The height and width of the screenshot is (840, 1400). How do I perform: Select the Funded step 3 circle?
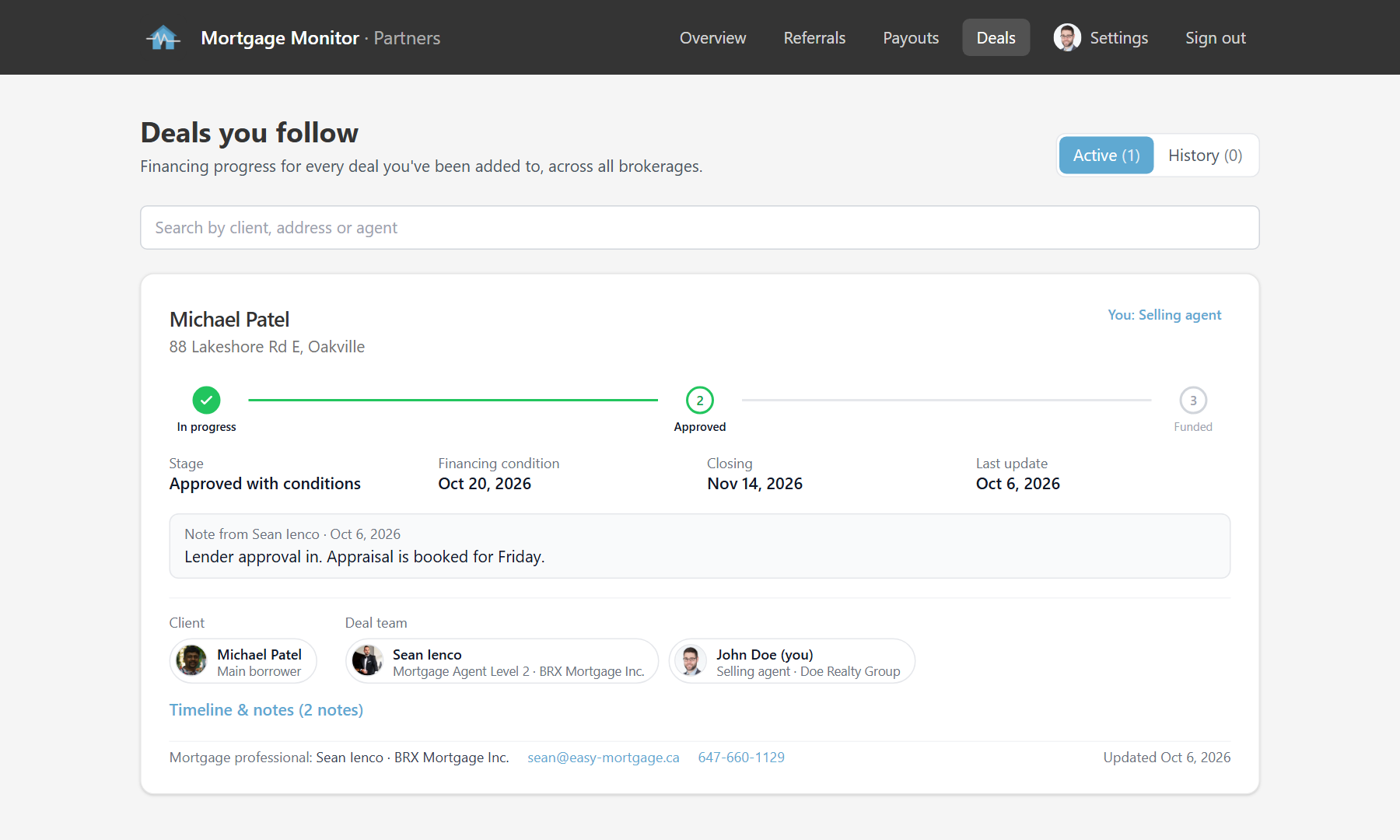point(1193,400)
